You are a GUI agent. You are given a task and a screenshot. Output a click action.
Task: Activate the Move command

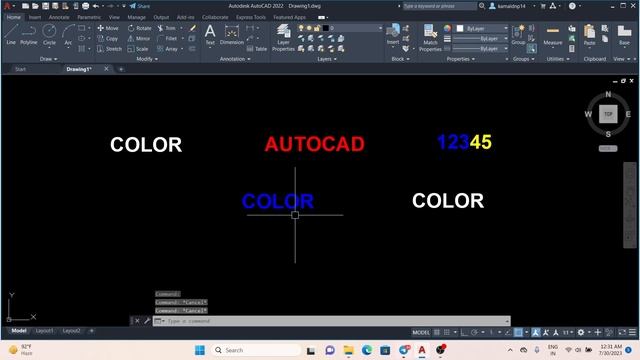108,28
